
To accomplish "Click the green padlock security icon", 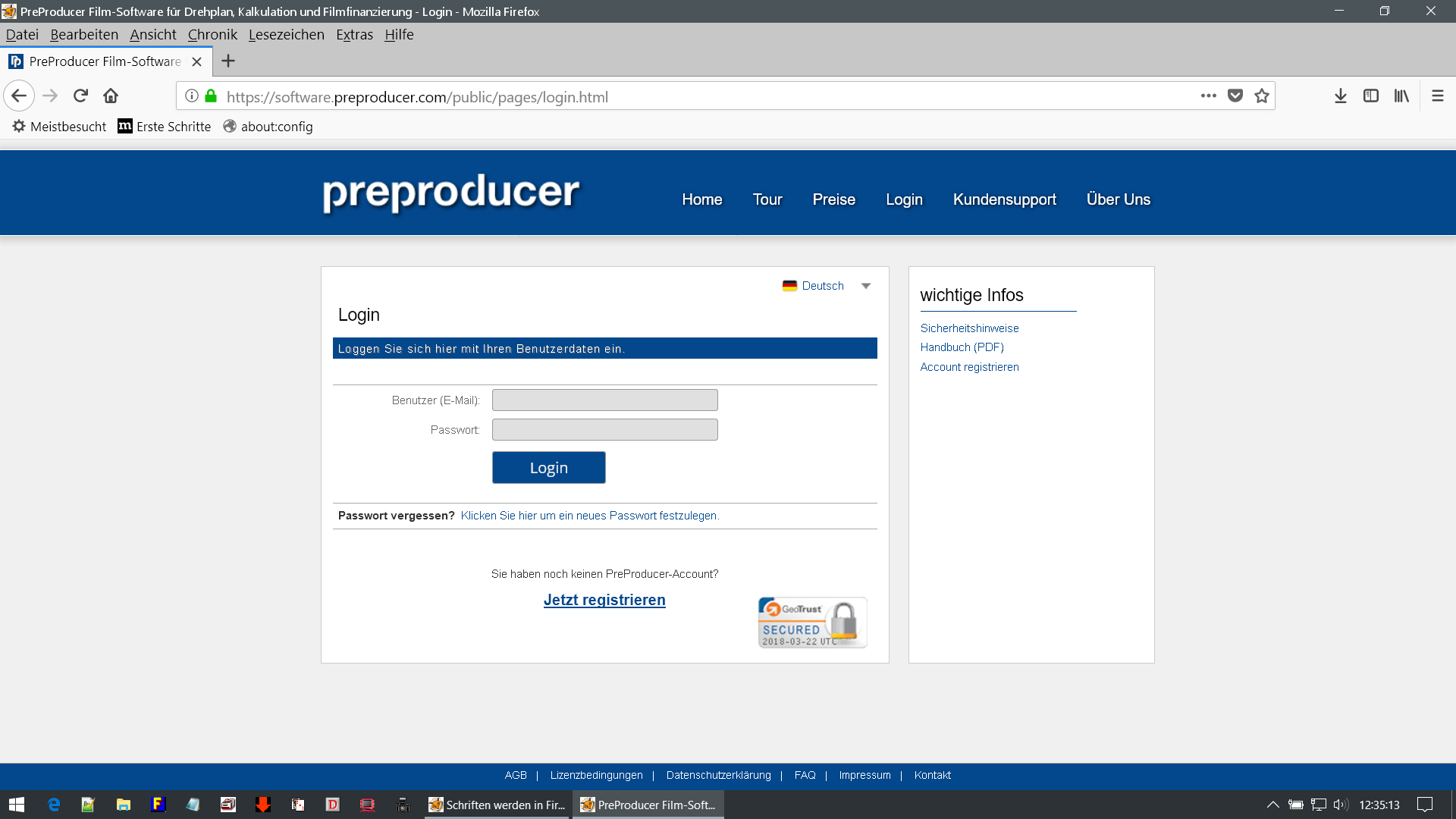I will pos(212,96).
